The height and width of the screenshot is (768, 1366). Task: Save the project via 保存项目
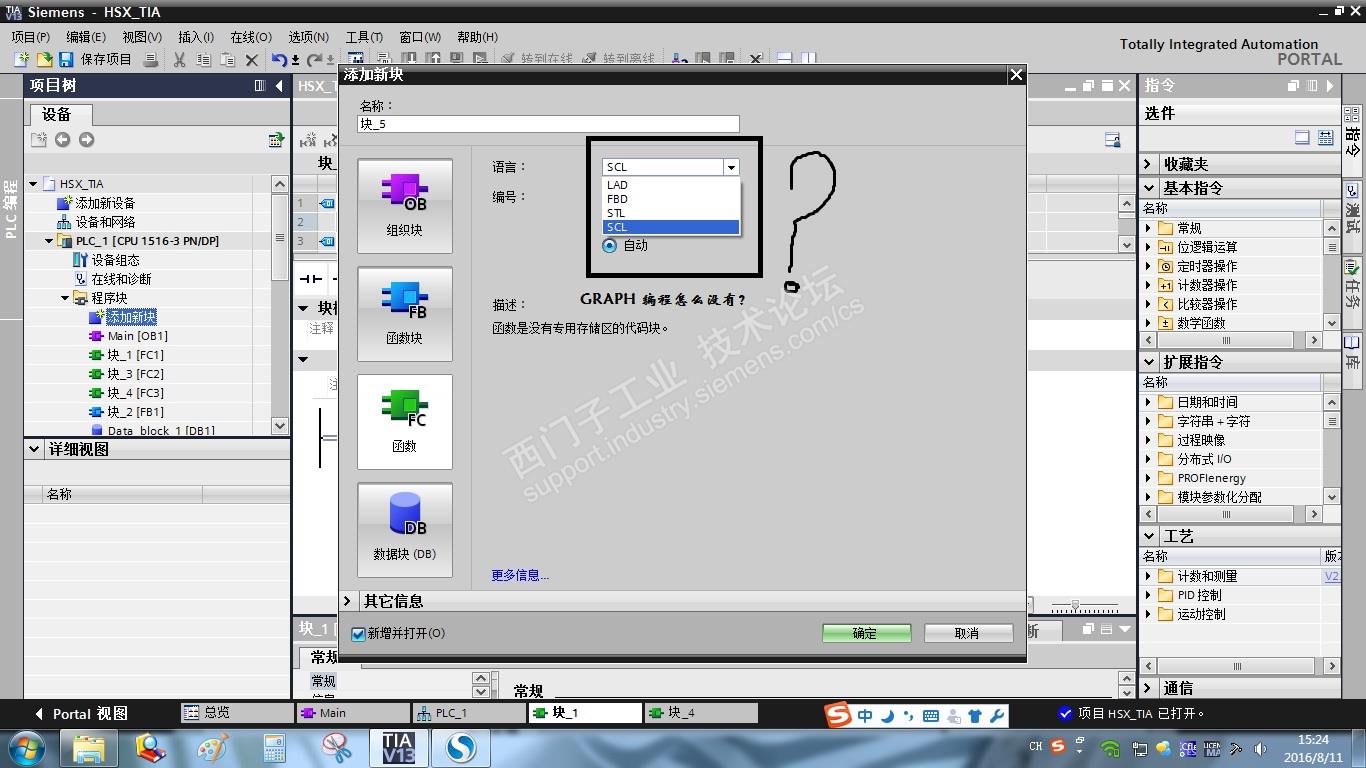96,60
